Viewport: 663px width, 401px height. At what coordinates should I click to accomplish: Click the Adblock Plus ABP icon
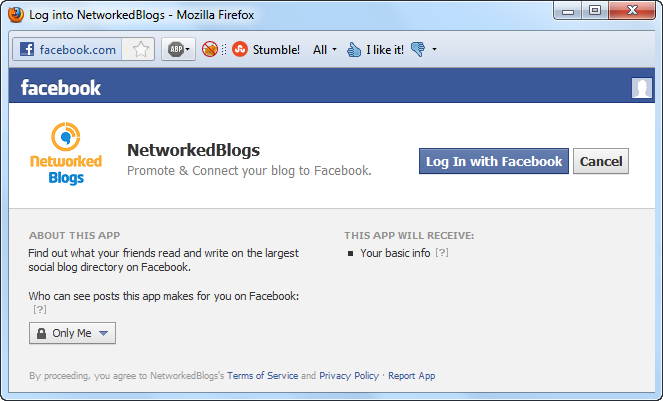coord(175,49)
